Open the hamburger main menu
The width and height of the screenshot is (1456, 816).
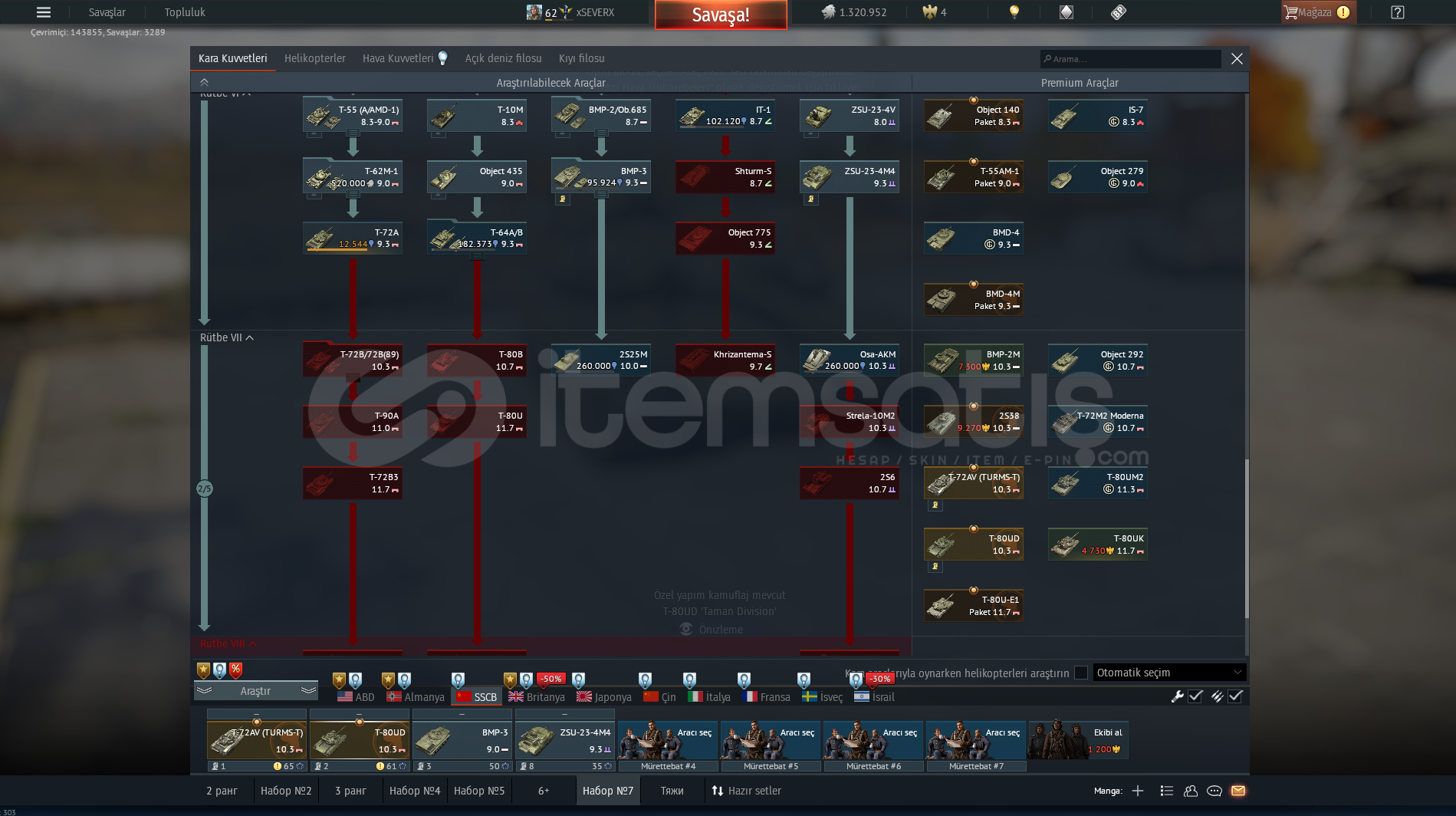(44, 12)
